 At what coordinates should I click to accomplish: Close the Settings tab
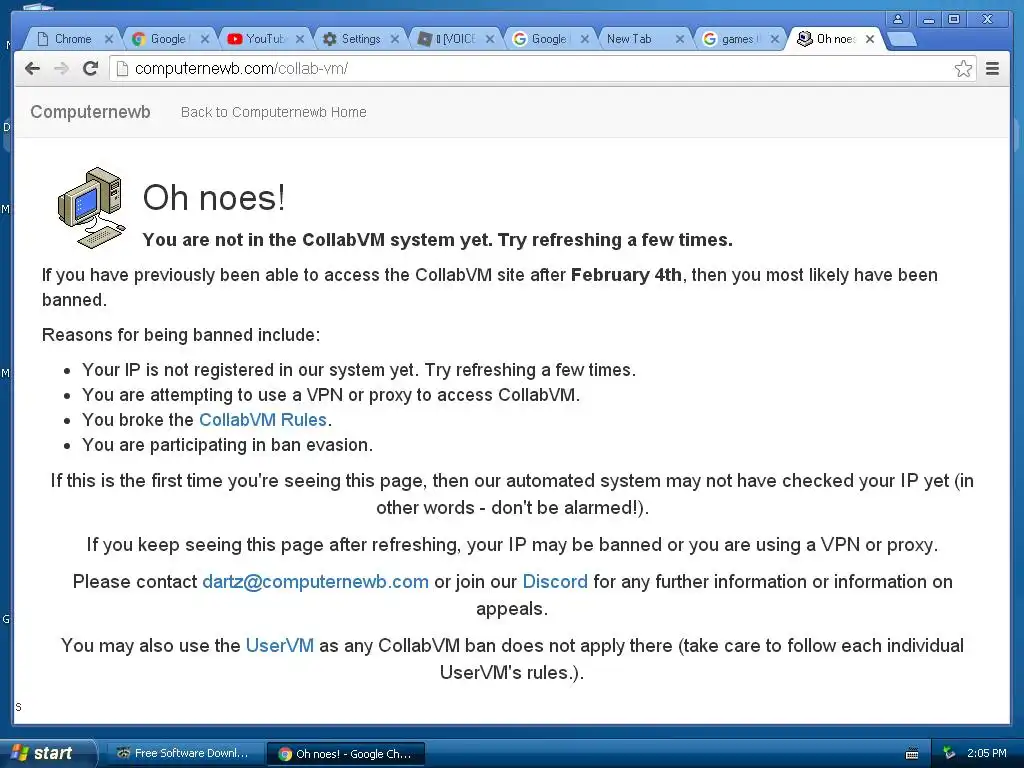pos(394,39)
